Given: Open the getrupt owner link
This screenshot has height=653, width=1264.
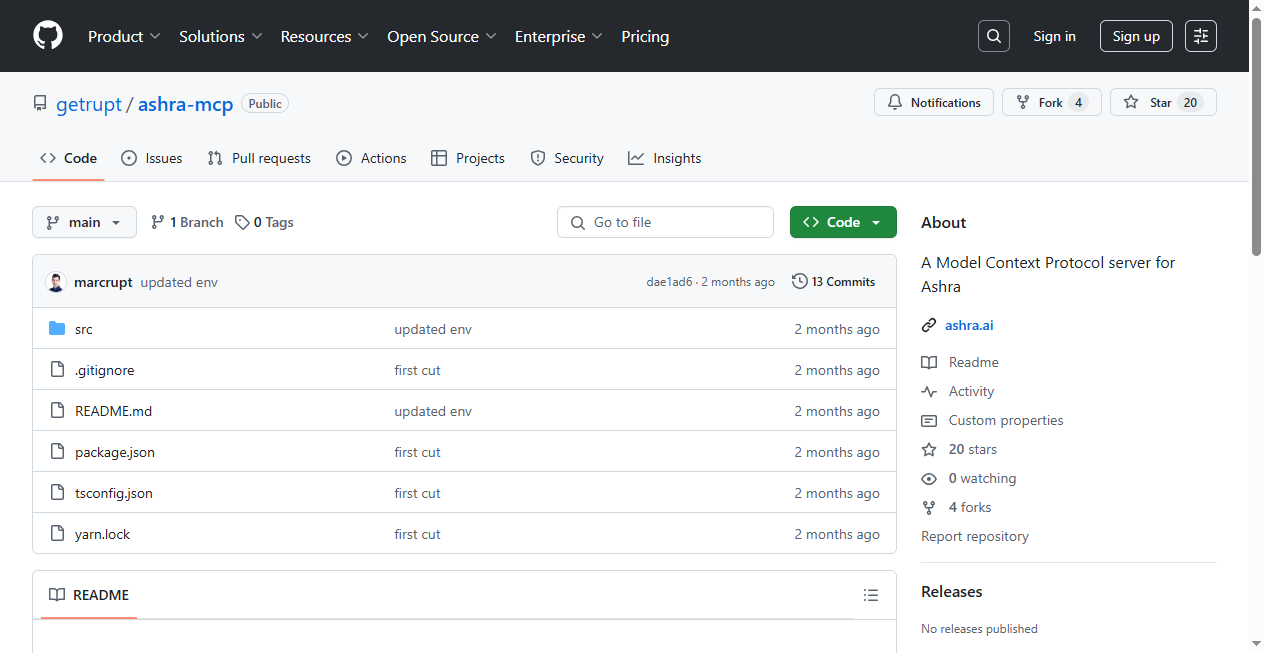Looking at the screenshot, I should point(89,104).
